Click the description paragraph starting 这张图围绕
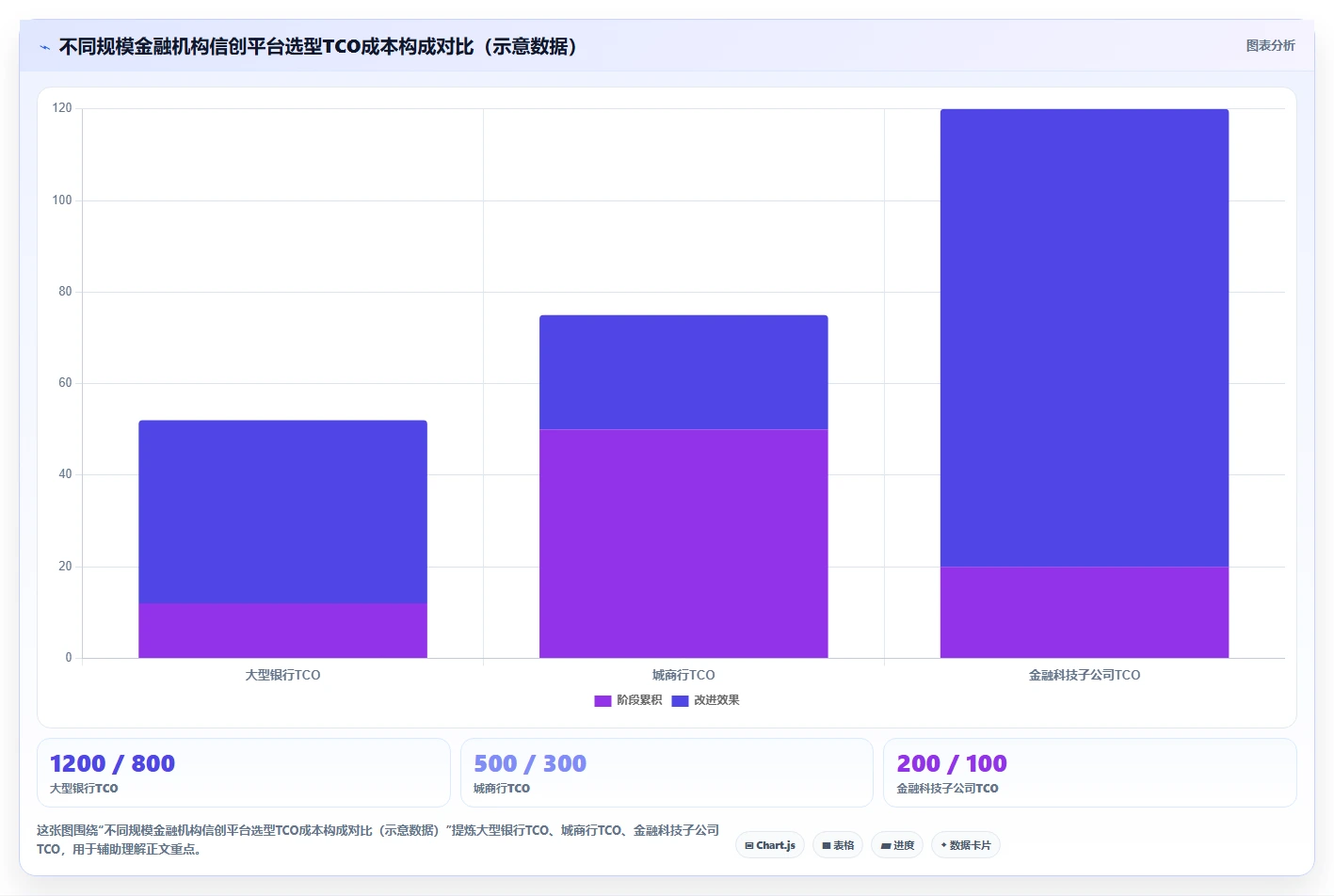 coord(378,840)
